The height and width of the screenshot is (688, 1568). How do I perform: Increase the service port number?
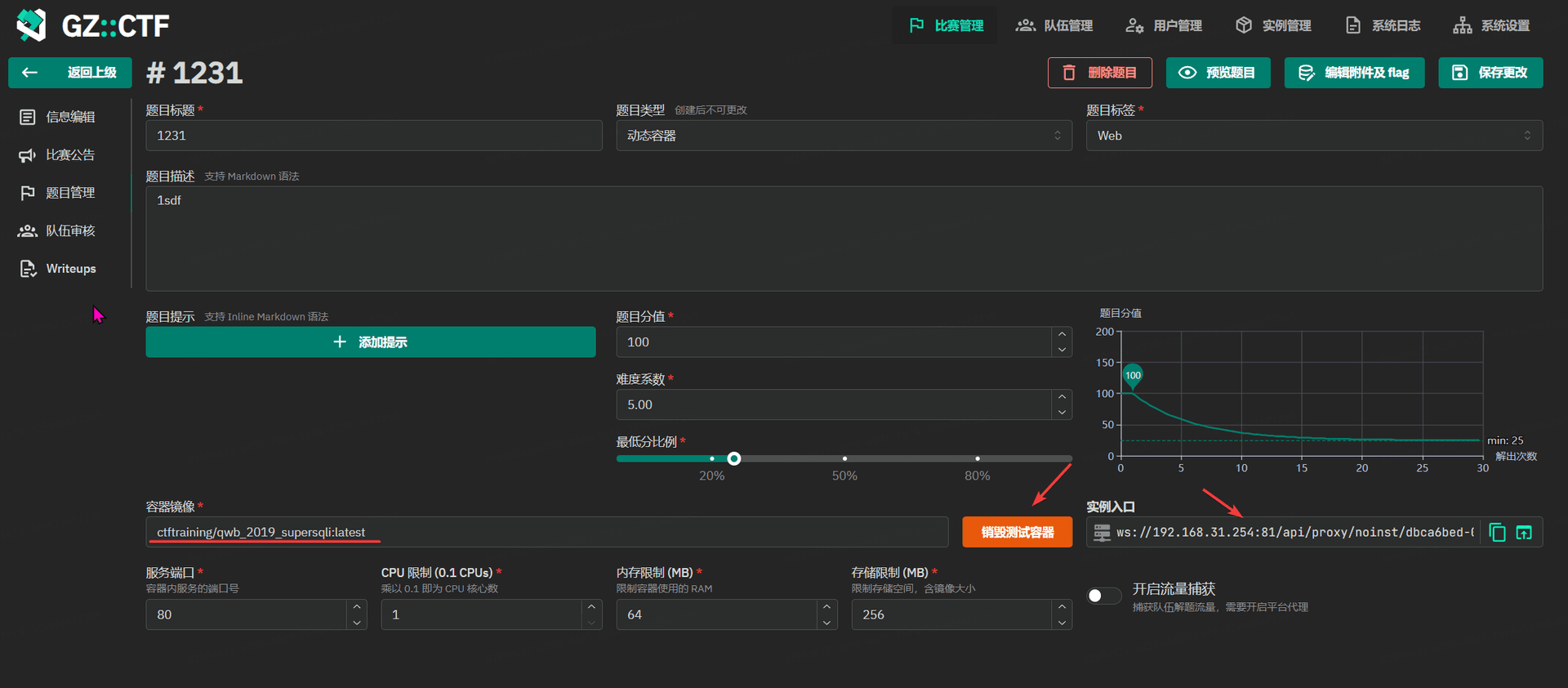(357, 607)
